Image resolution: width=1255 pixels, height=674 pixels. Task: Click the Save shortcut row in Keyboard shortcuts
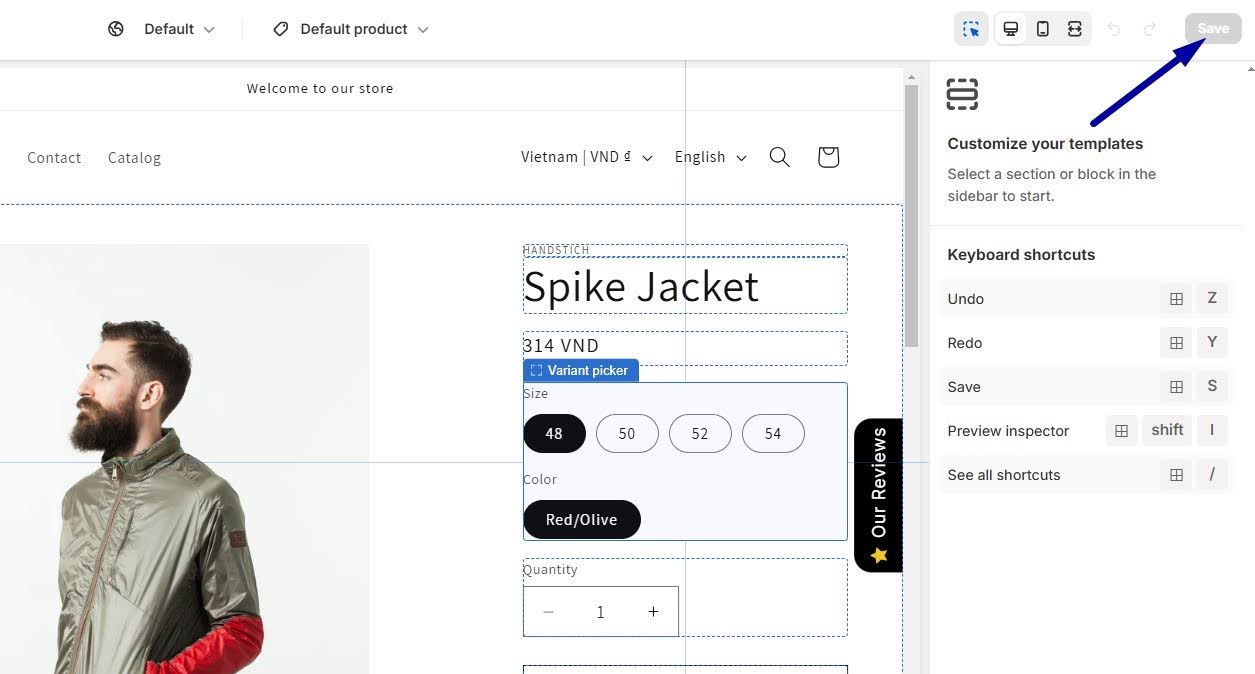(x=1085, y=387)
